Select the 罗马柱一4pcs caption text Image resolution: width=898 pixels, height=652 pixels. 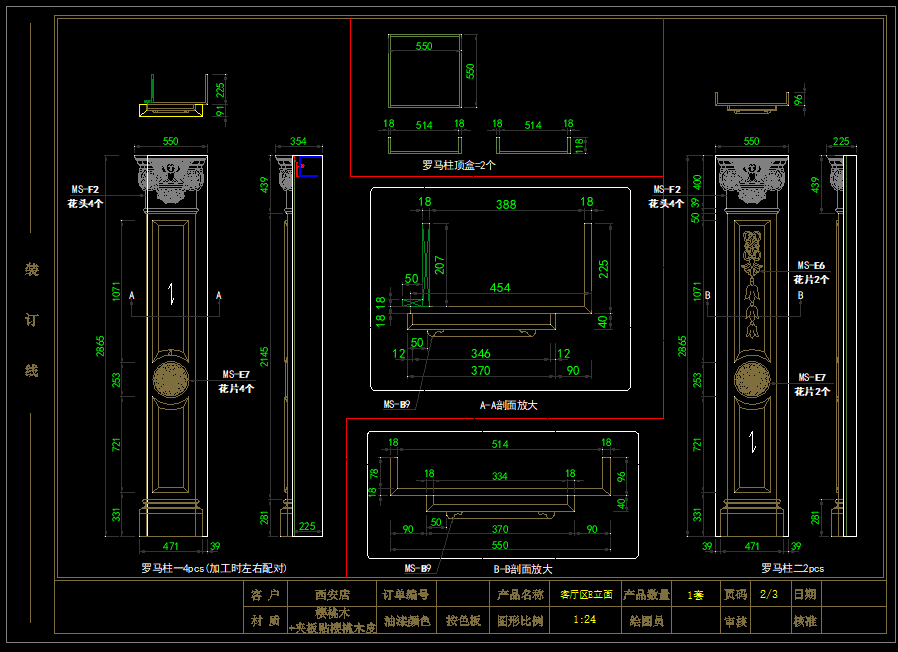point(214,567)
